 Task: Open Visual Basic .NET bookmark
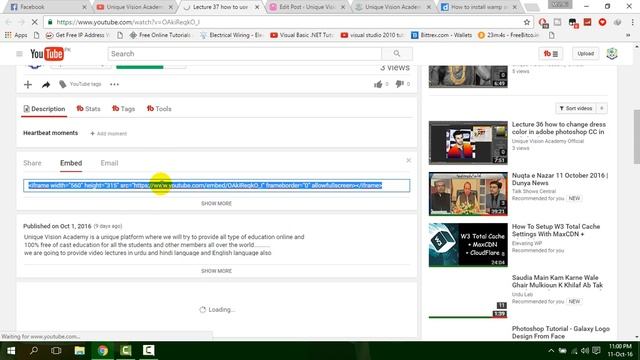[x=302, y=35]
